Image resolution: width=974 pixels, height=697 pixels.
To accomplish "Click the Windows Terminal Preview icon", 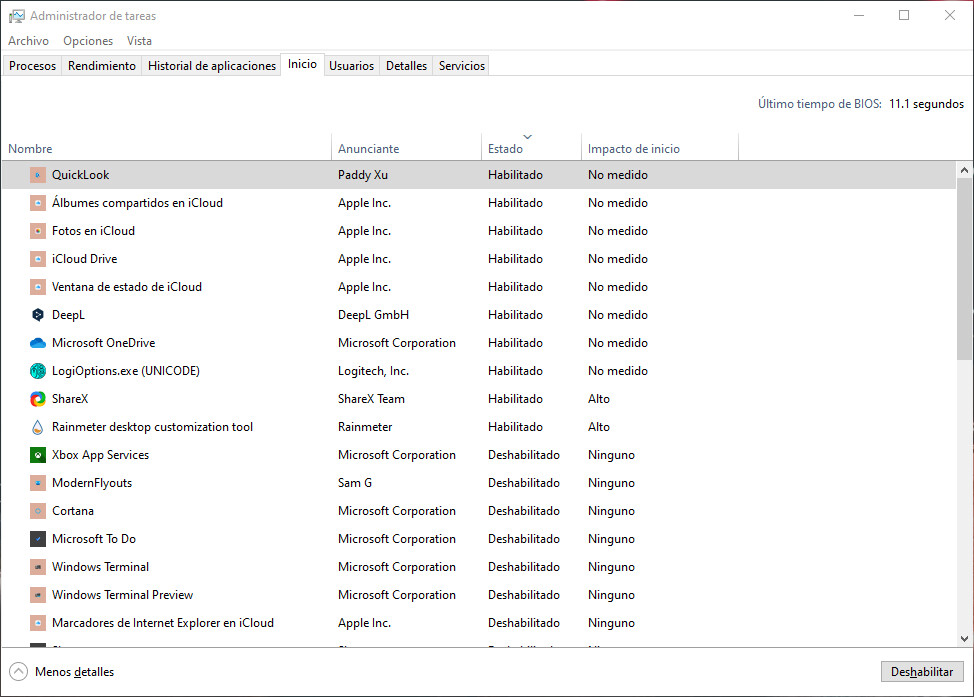I will pyautogui.click(x=38, y=594).
